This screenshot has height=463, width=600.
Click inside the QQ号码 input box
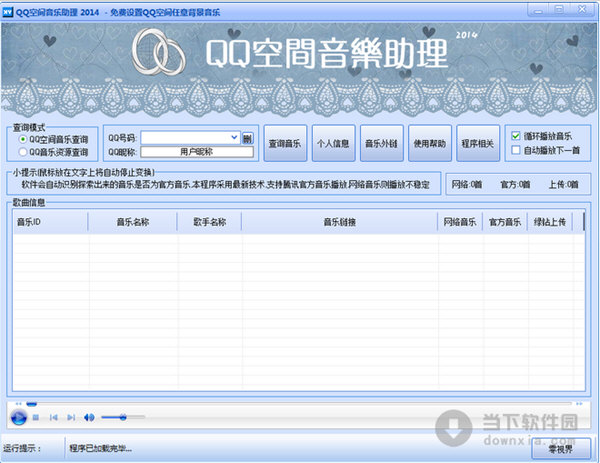coord(186,138)
